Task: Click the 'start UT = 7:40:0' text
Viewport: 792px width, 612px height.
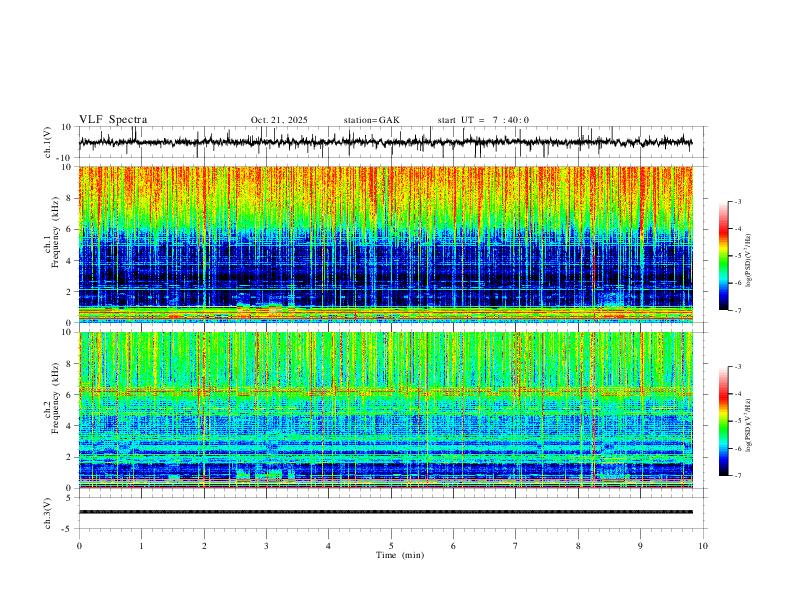Action: 483,120
